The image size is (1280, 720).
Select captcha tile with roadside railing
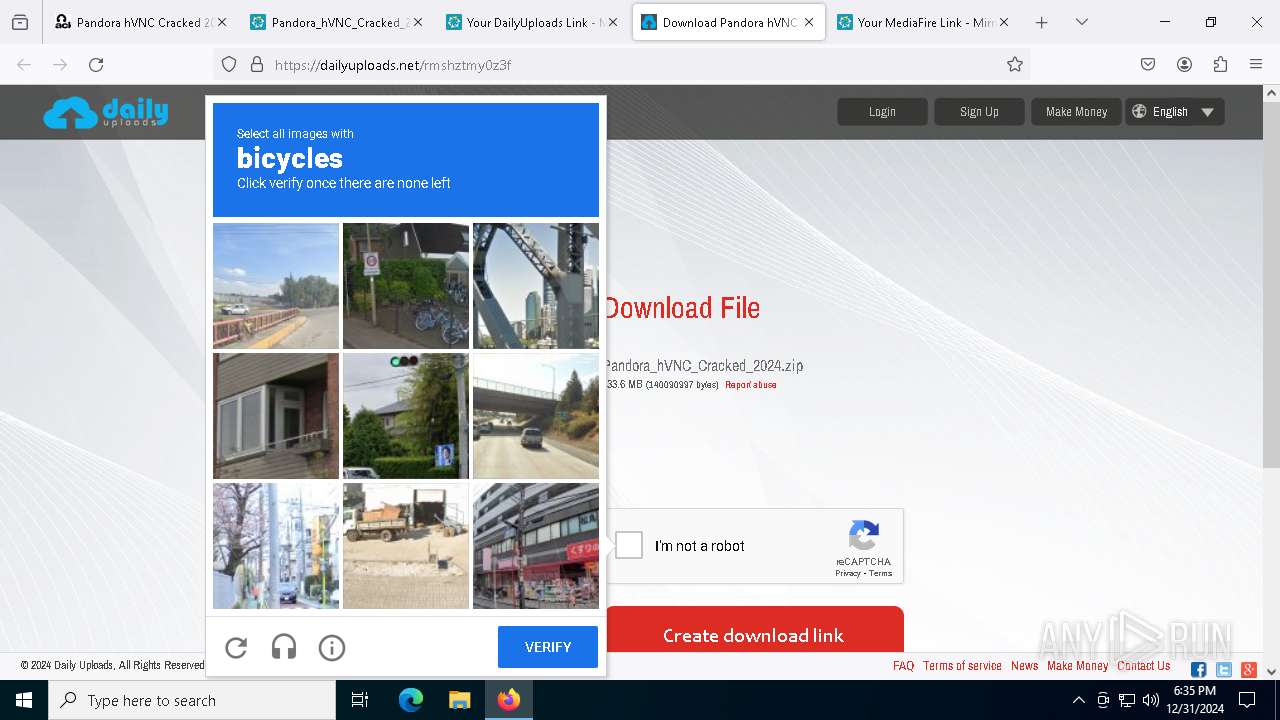[x=276, y=286]
